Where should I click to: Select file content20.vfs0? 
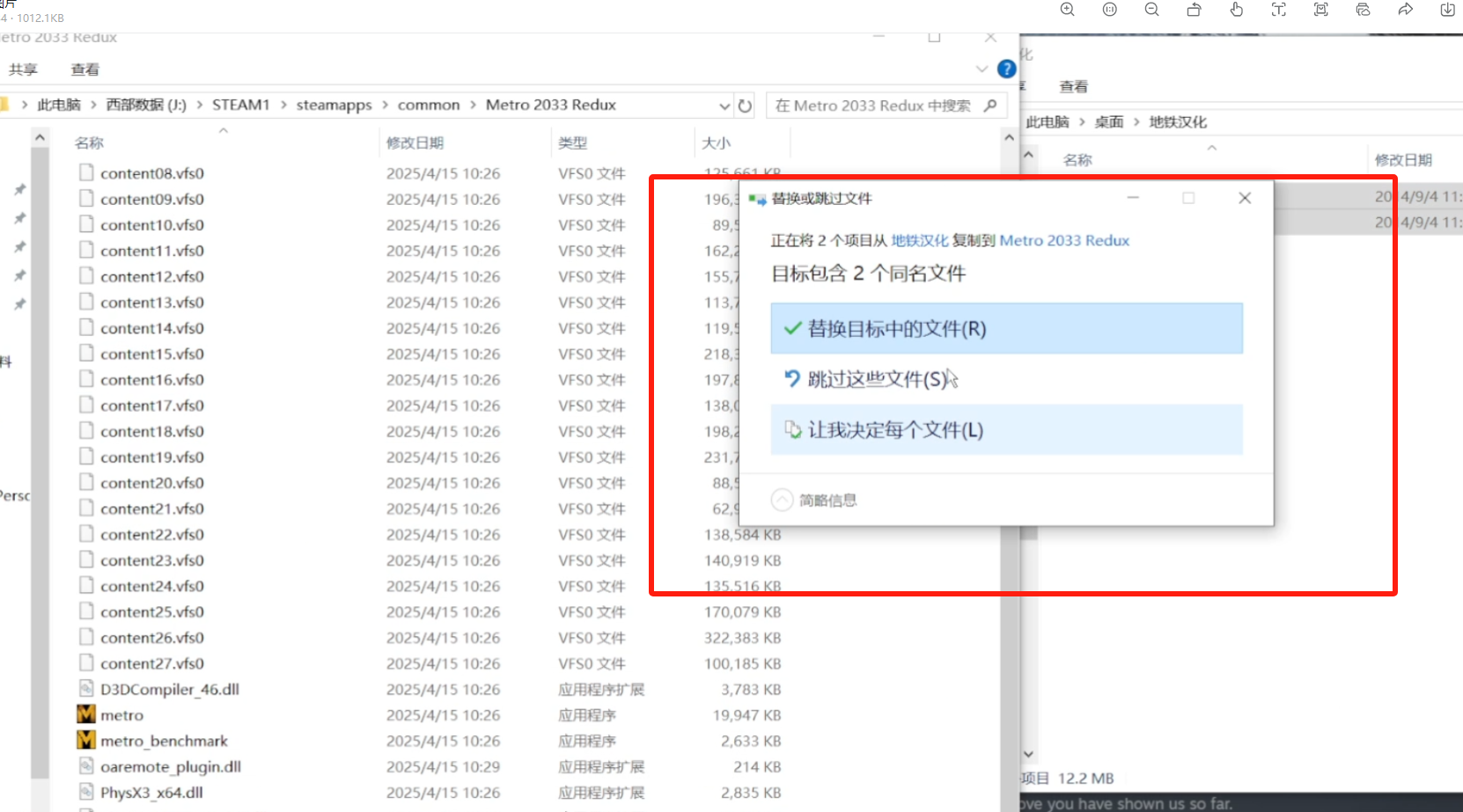152,483
